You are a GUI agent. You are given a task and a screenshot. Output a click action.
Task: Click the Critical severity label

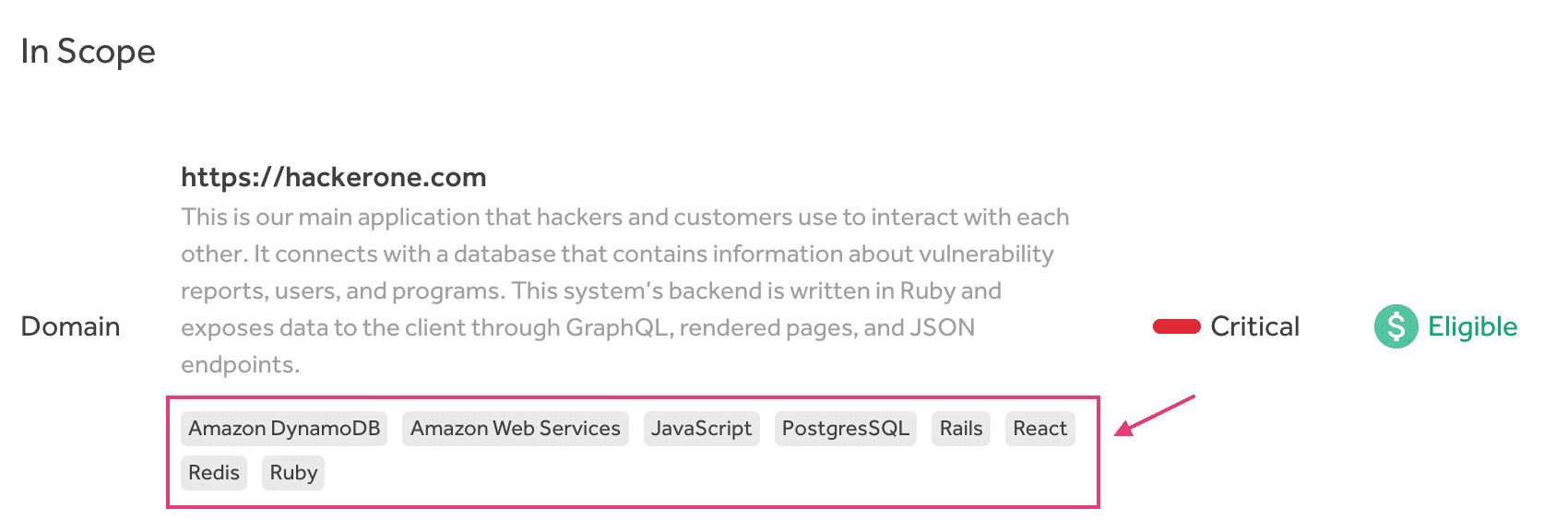tap(1254, 326)
